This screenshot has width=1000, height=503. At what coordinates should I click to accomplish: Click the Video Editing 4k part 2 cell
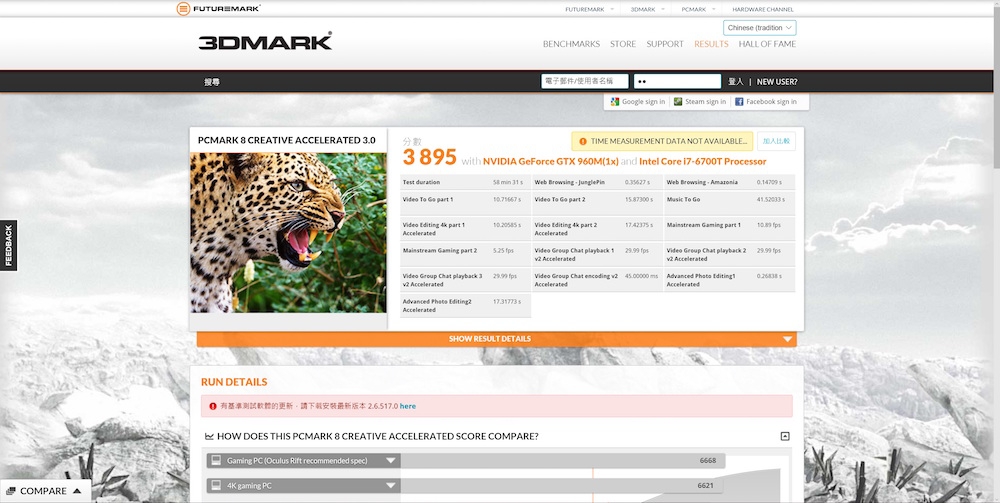[x=597, y=229]
